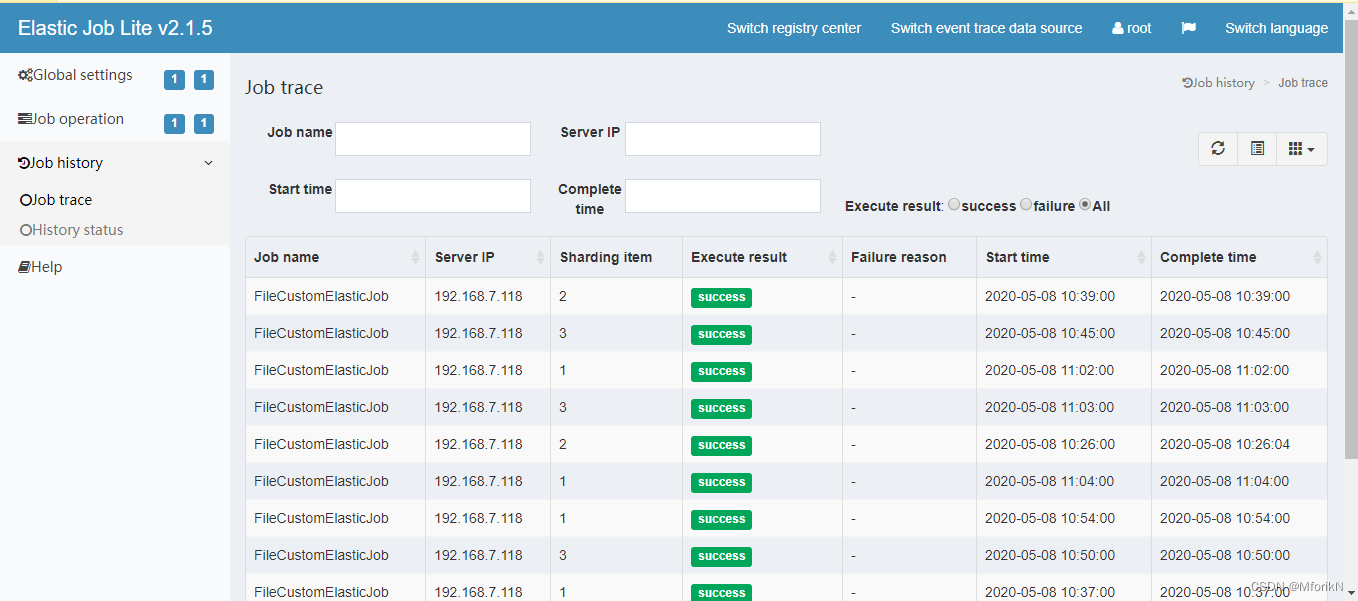Click the Sharding item column header
This screenshot has height=601, width=1358.
click(x=616, y=257)
